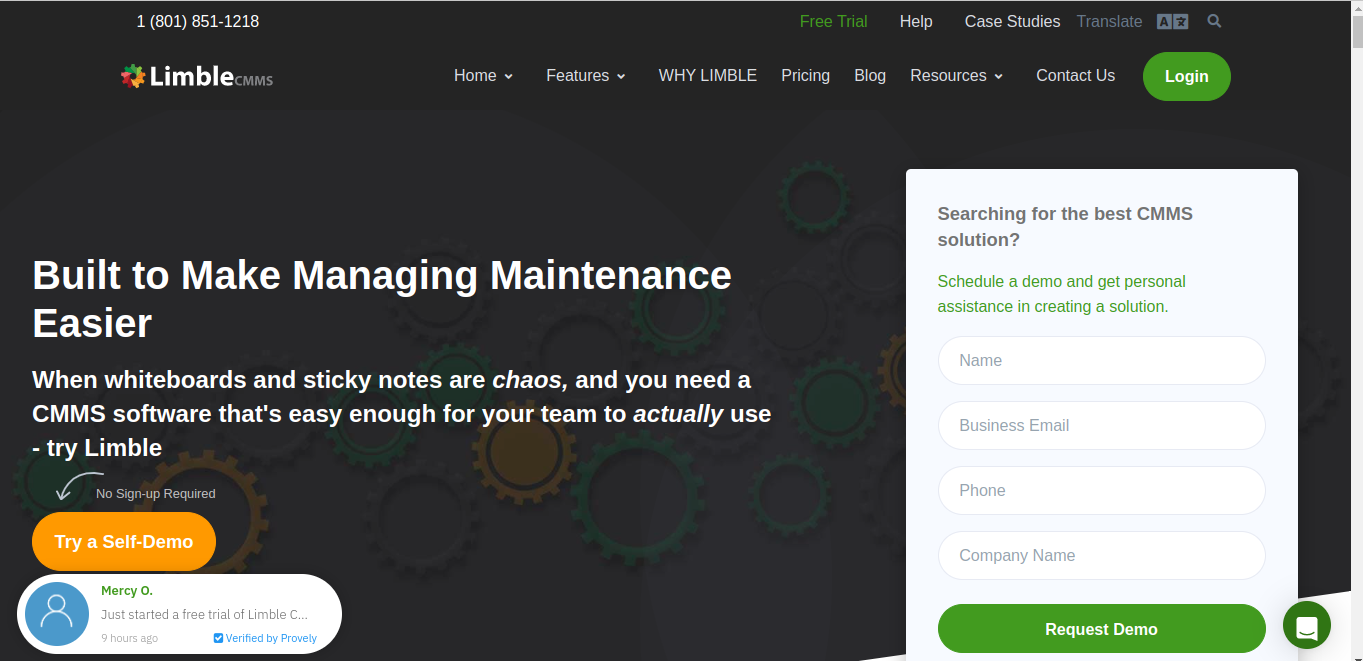This screenshot has height=661, width=1363.
Task: Click the Verified by Provely badge
Action: coord(265,638)
